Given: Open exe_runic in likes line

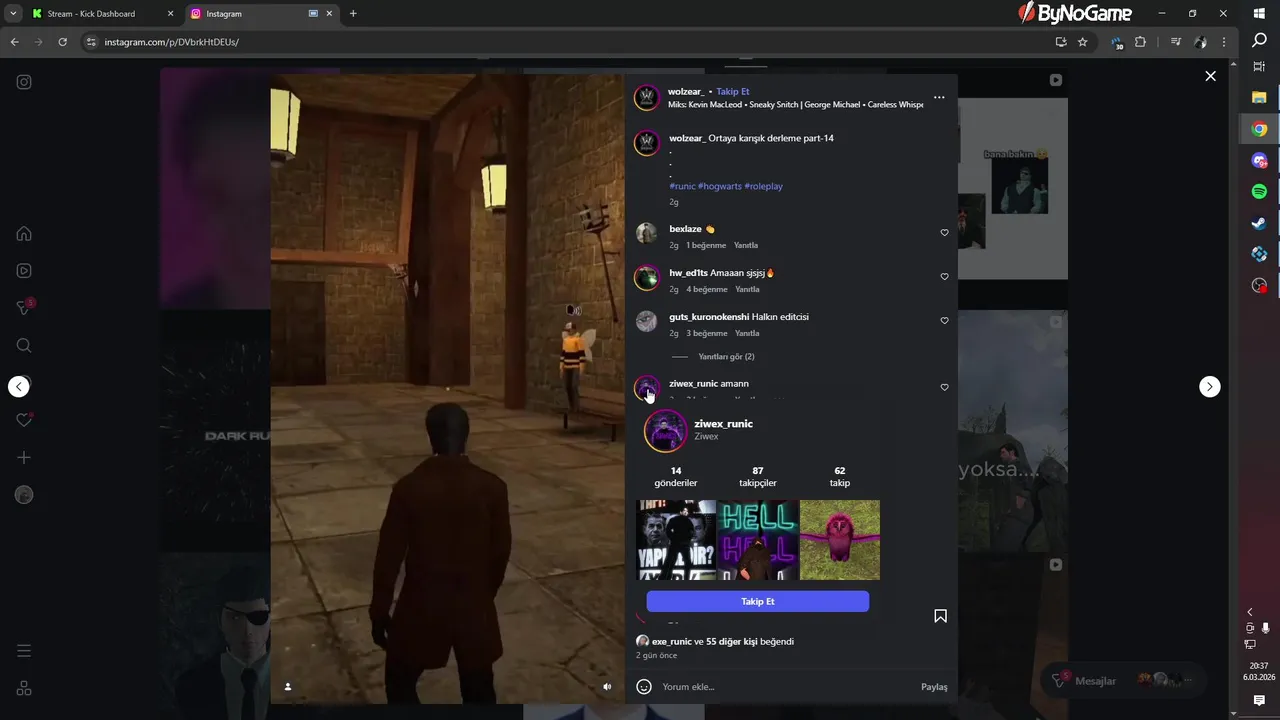Looking at the screenshot, I should point(671,642).
